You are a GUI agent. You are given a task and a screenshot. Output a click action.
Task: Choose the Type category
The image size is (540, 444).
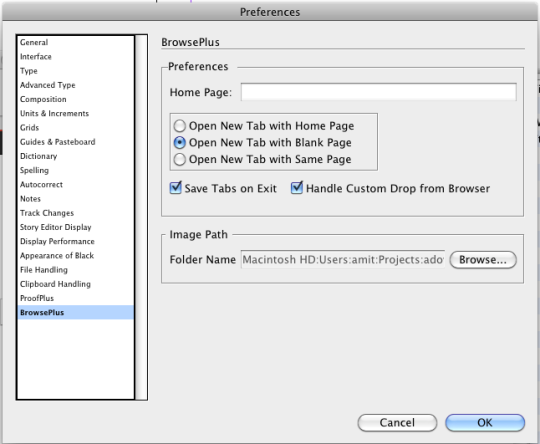click(x=75, y=71)
